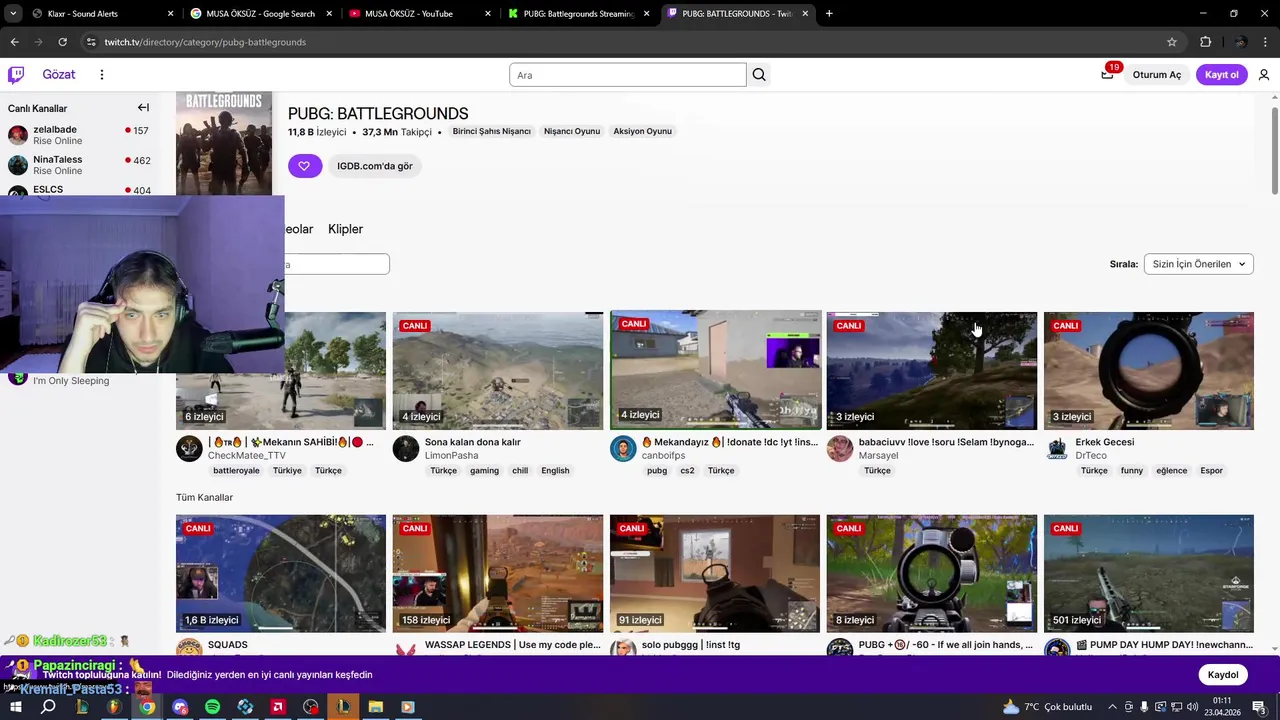
Task: Open File Explorer from the taskbar
Action: tap(375, 707)
